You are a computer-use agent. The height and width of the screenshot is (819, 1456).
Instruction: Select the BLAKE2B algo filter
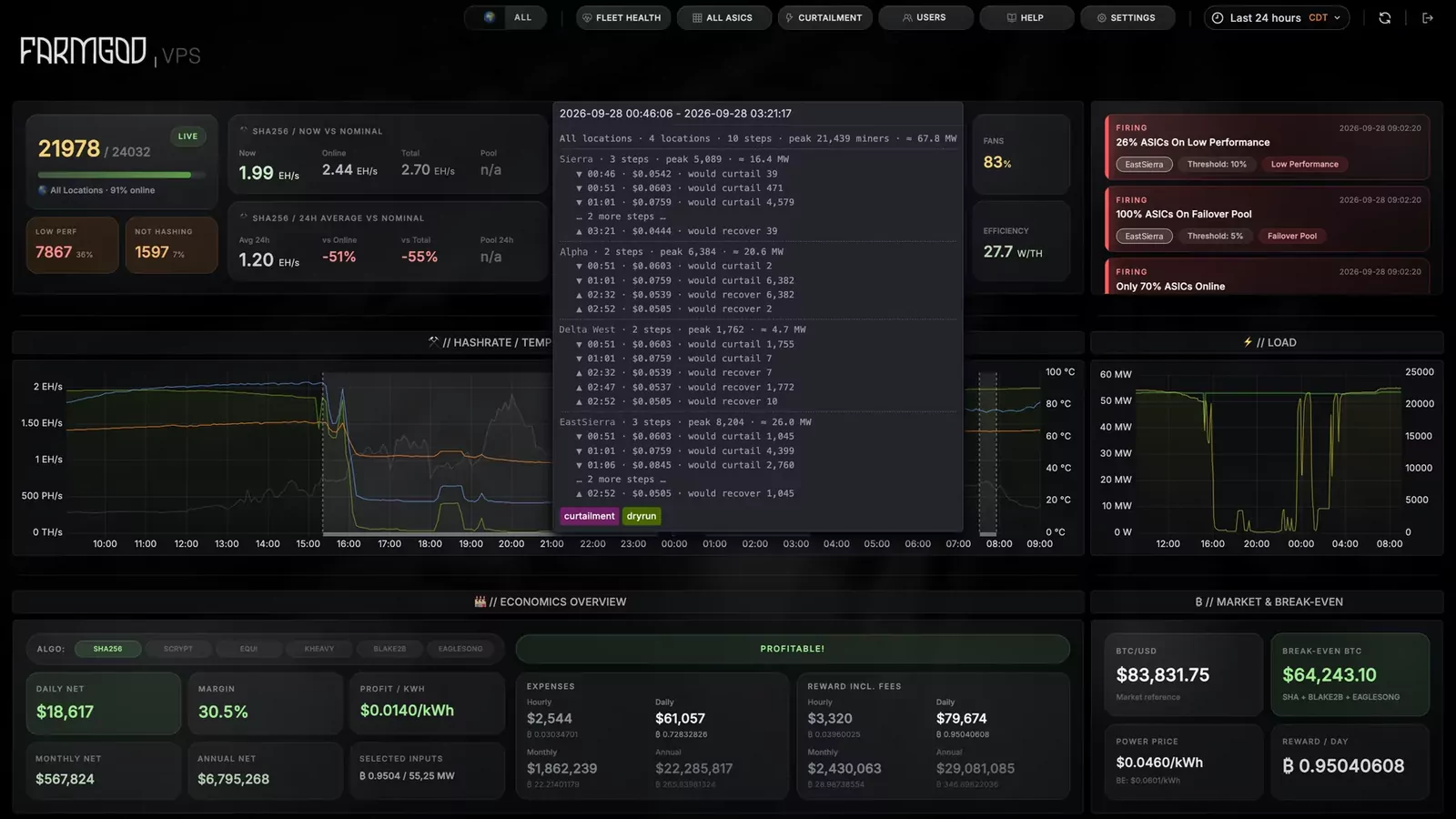(389, 649)
